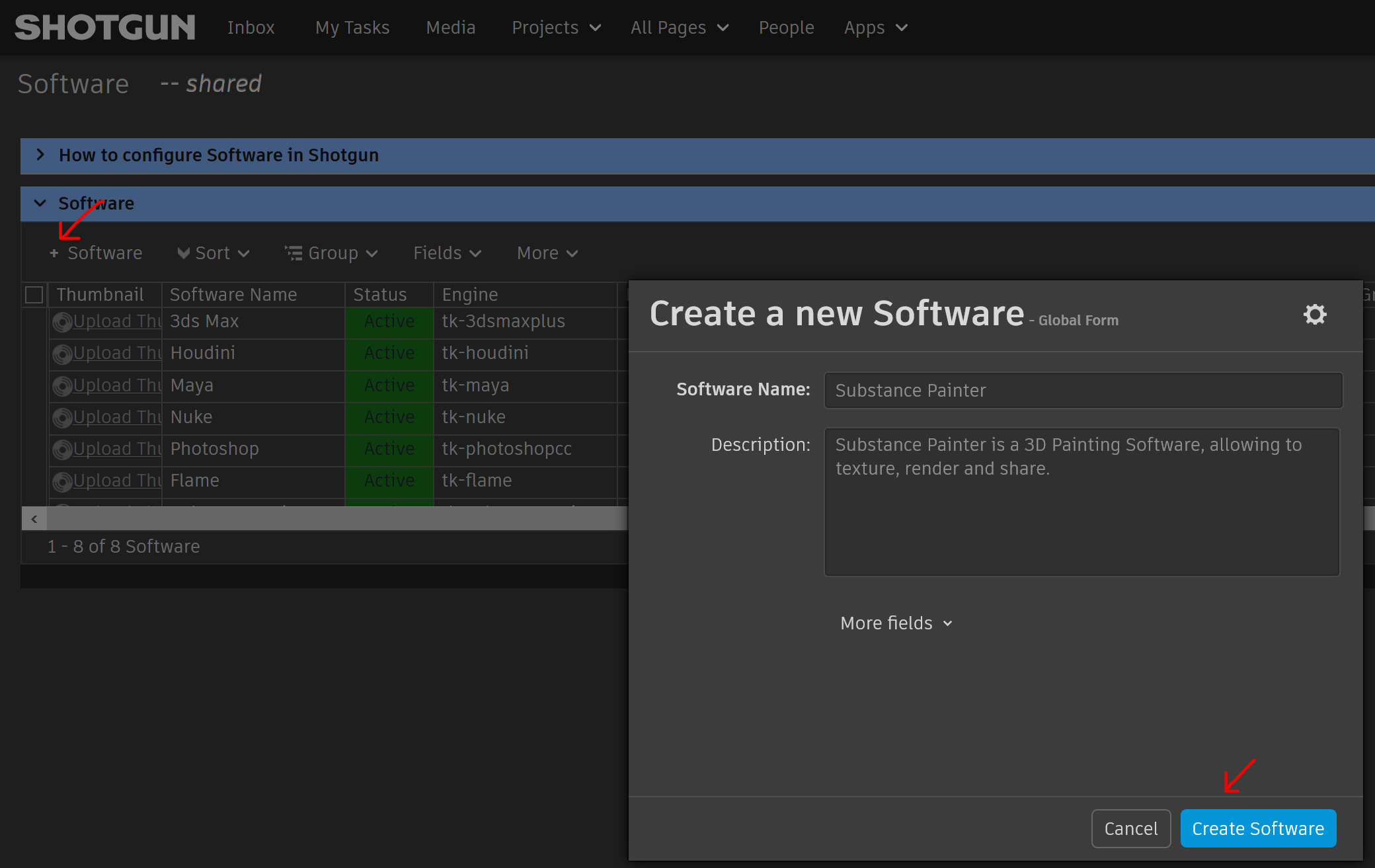Viewport: 1375px width, 868px height.
Task: Click the Software Name input field
Action: [x=1083, y=390]
